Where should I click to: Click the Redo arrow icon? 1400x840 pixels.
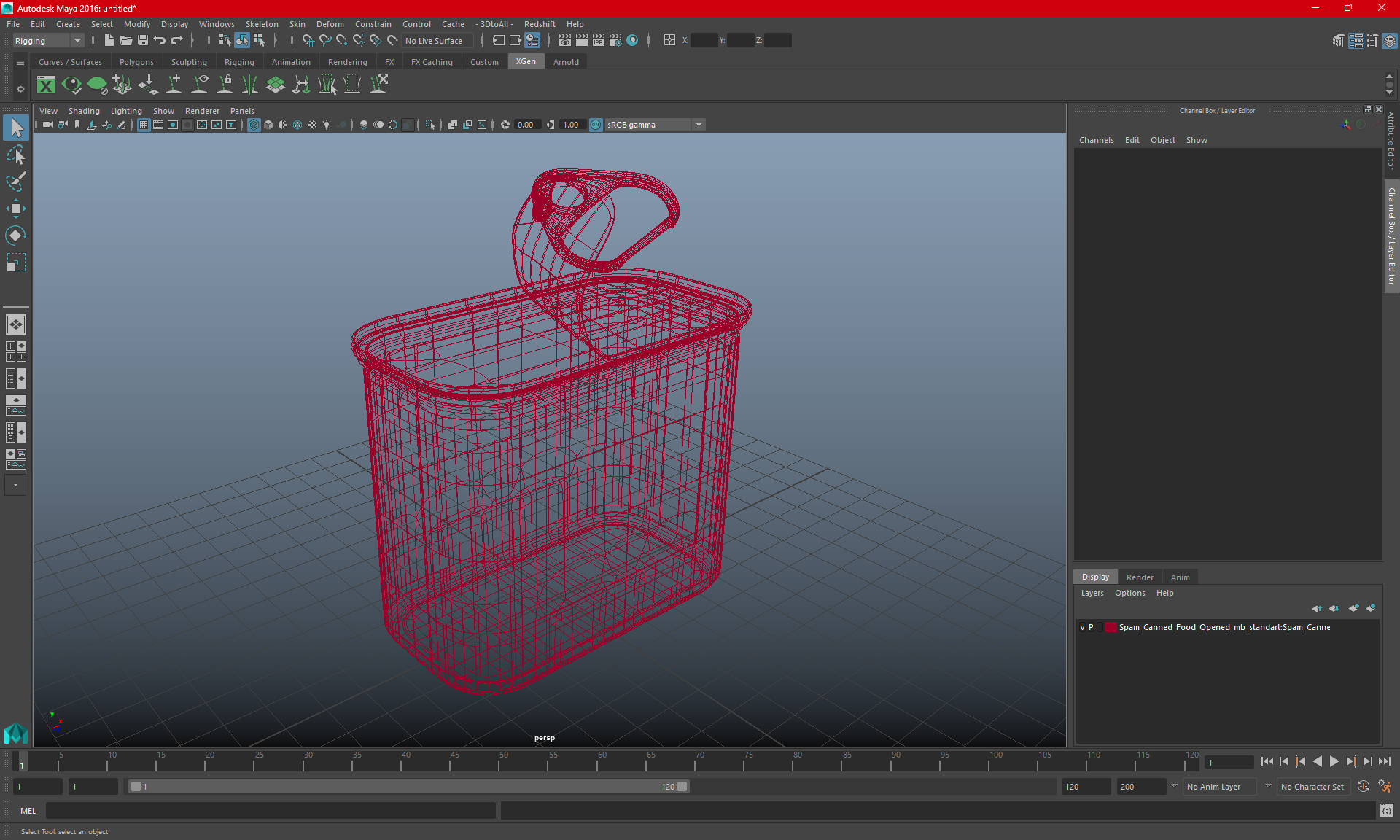[x=176, y=41]
